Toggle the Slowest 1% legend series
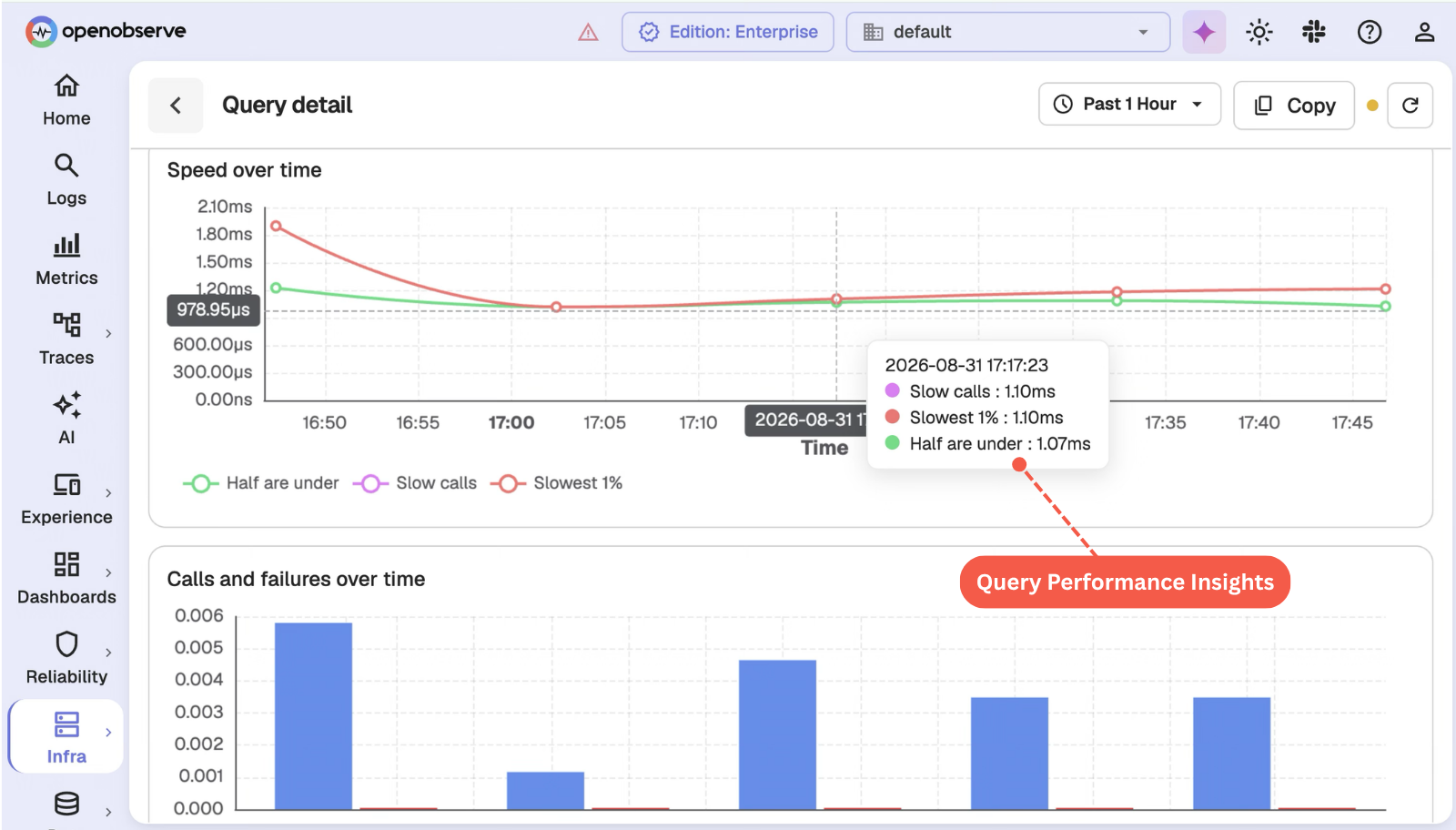This screenshot has width=1456, height=830. pyautogui.click(x=557, y=483)
